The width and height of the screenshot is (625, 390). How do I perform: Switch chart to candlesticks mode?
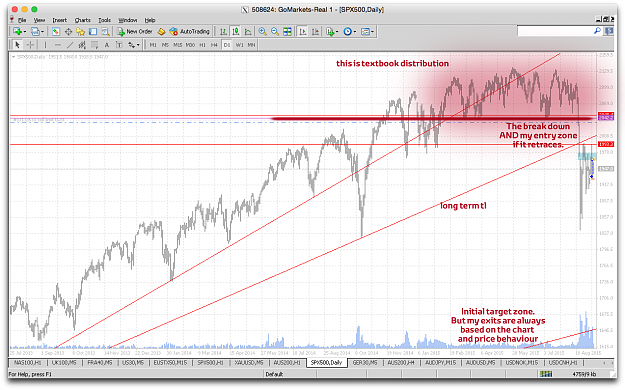click(236, 32)
